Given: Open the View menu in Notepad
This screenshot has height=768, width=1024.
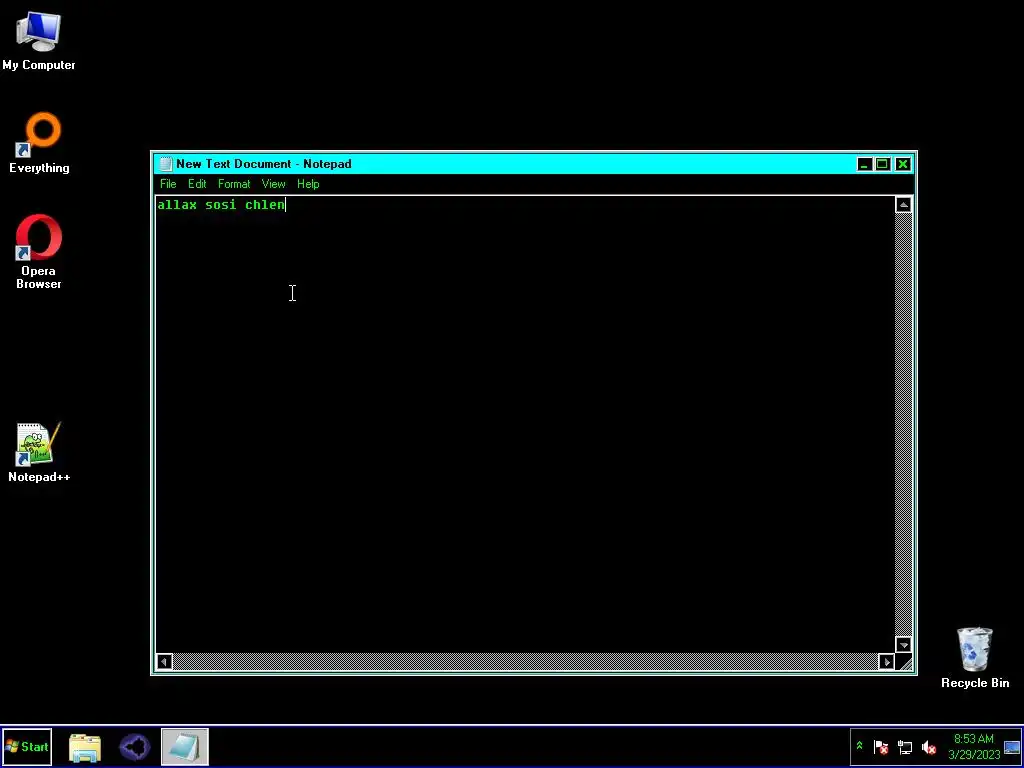Looking at the screenshot, I should coord(274,184).
